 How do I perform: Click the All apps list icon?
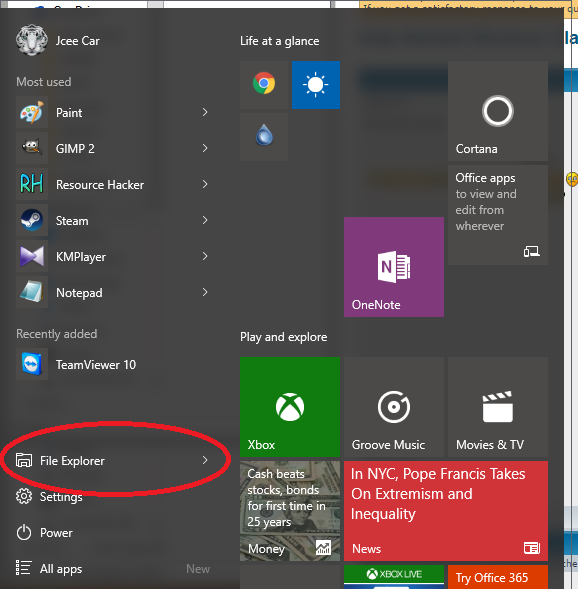(x=23, y=568)
